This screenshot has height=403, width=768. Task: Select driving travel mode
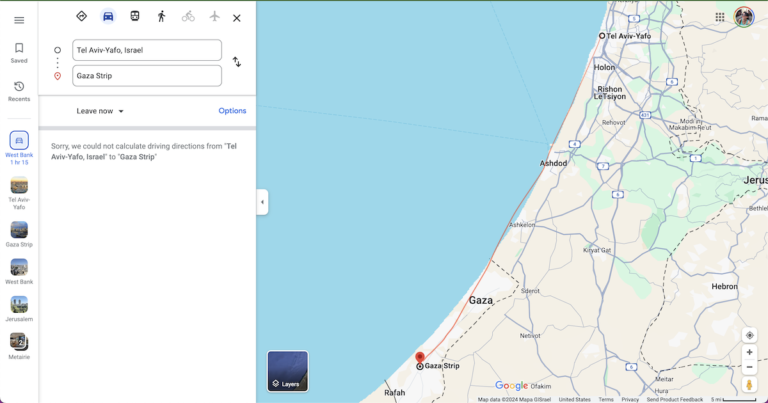tap(108, 16)
